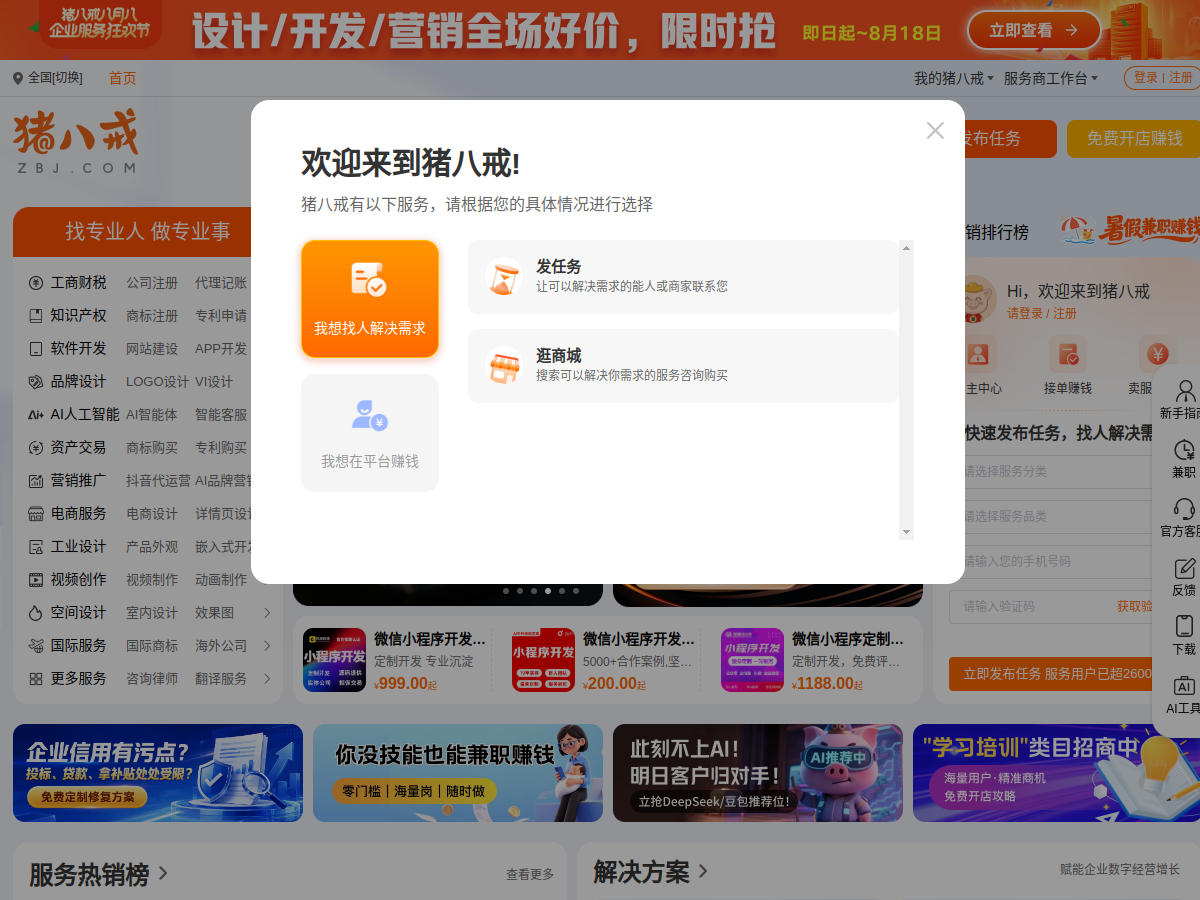Select 我想在平台赚钱 card
The image size is (1200, 900).
coord(370,433)
